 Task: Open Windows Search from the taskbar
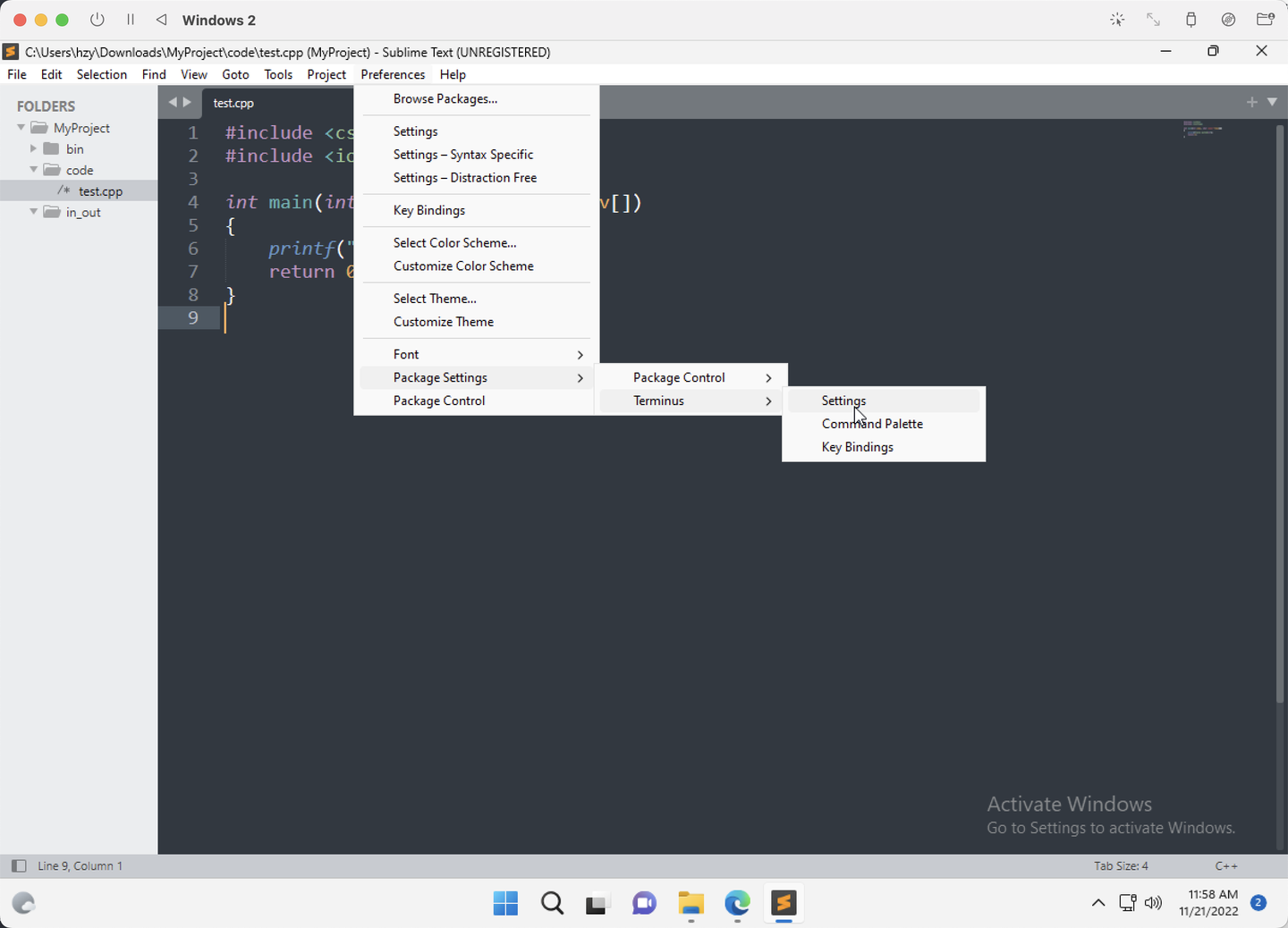pyautogui.click(x=552, y=903)
